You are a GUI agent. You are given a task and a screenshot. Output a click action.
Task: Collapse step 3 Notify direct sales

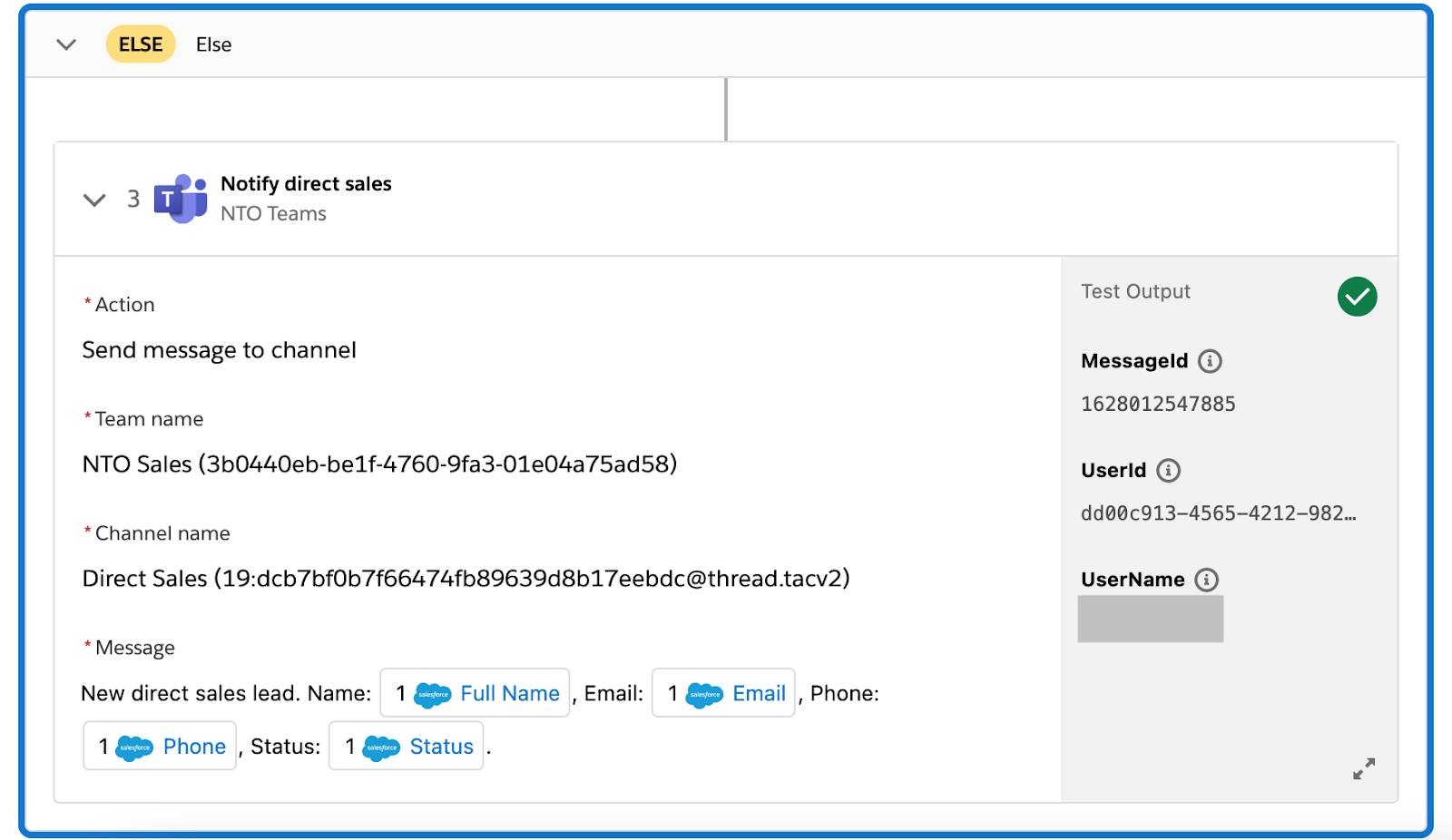click(94, 200)
